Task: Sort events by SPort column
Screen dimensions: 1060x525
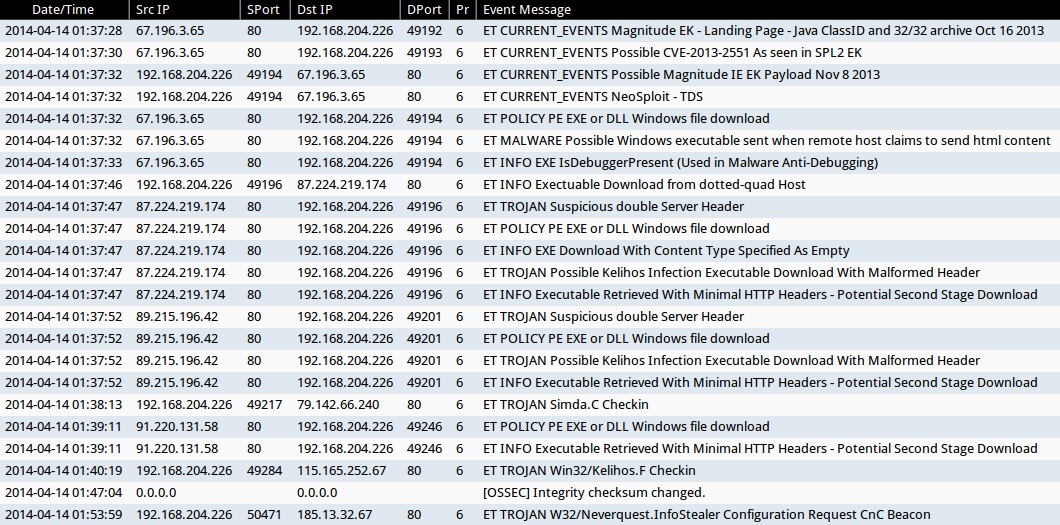Action: tap(264, 9)
